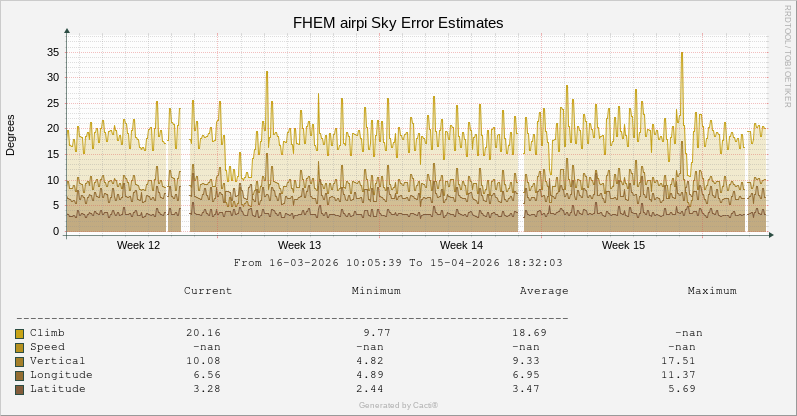Click the Minimum column header
Screen dimensions: 797x416
[x=376, y=291]
